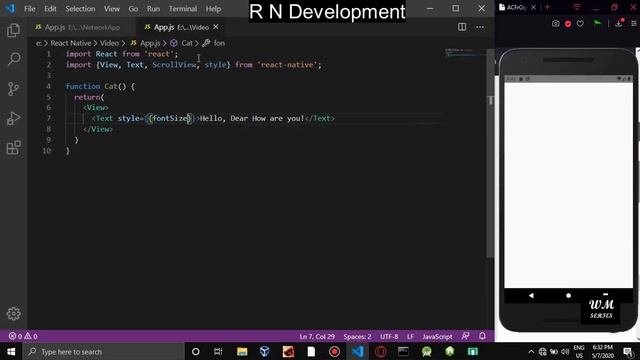This screenshot has width=640, height=360.
Task: Select the App.js Video editor tab
Action: coord(182,27)
